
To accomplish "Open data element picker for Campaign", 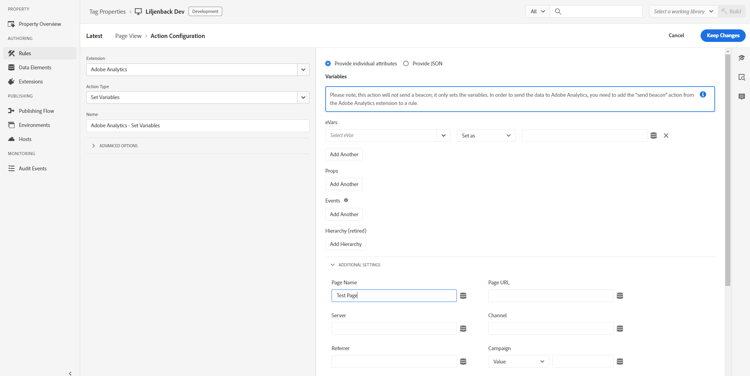I will point(620,362).
